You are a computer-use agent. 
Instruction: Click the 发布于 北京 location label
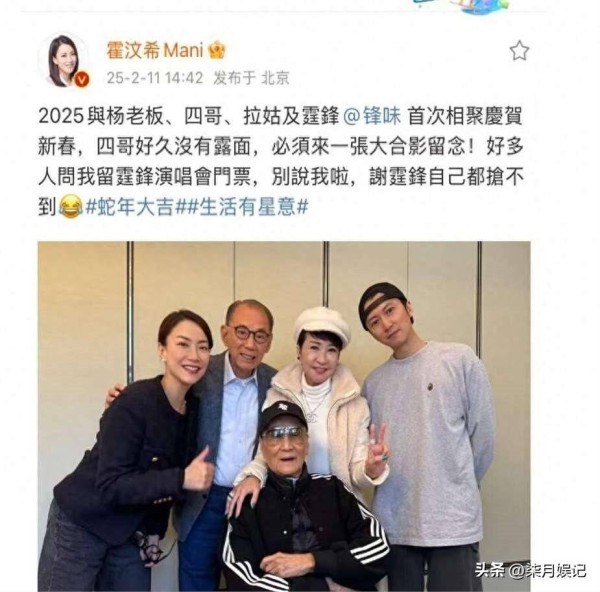pyautogui.click(x=251, y=78)
